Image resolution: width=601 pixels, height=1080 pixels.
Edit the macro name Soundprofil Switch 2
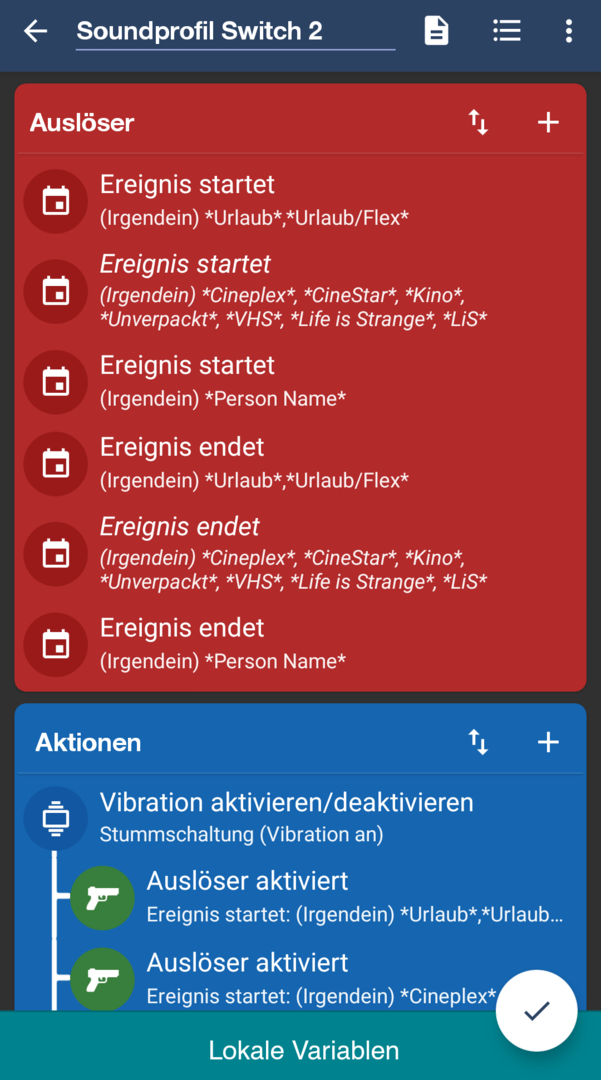(235, 31)
